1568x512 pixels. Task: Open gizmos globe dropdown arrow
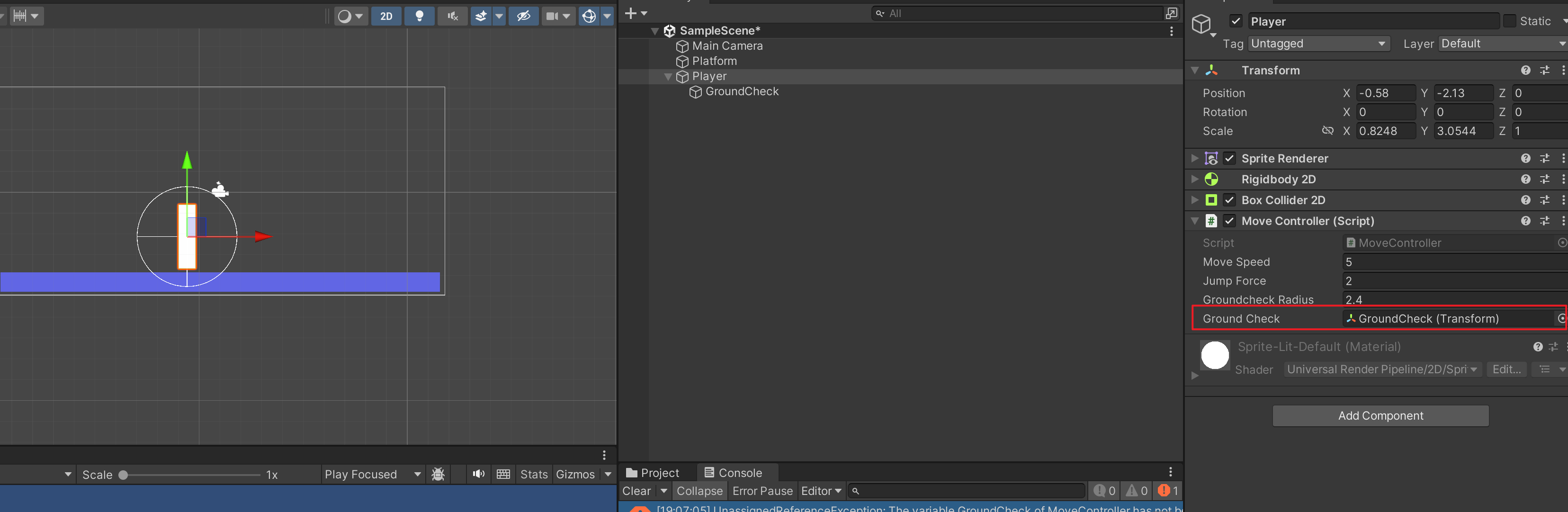point(607,16)
